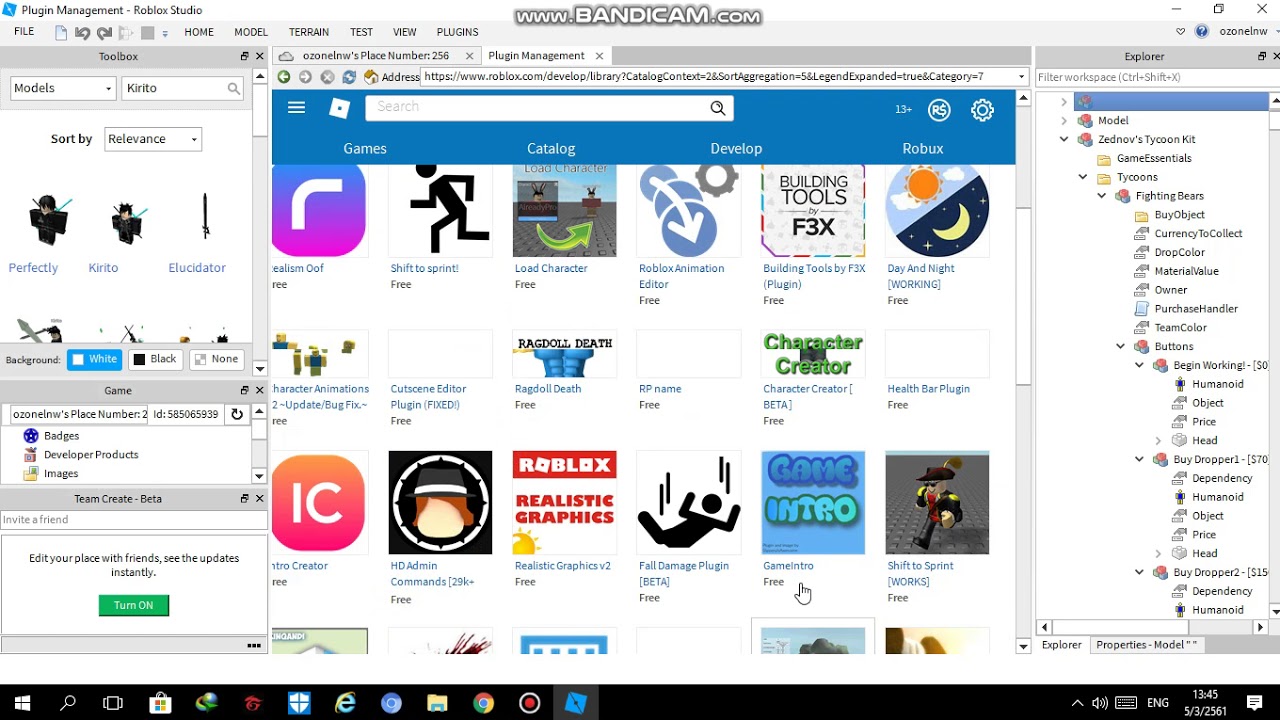Refresh the Game panel with reload icon
The height and width of the screenshot is (720, 1280).
(x=237, y=414)
